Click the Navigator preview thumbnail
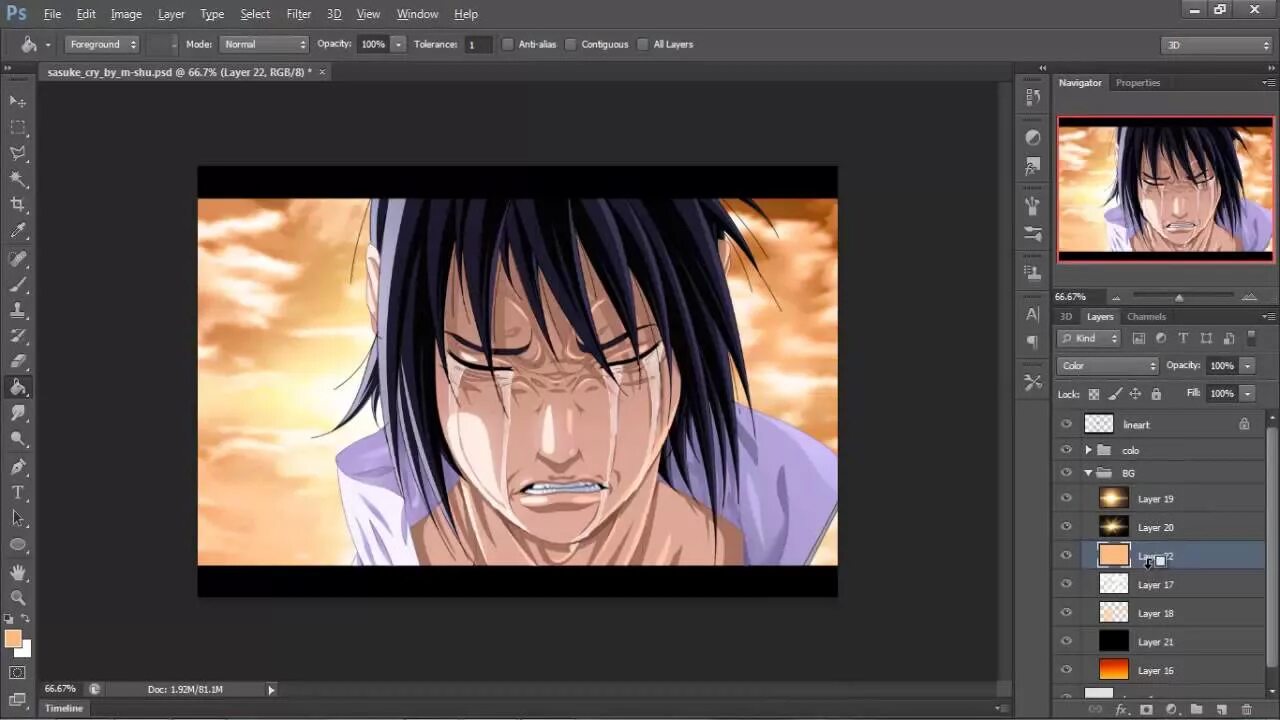Image resolution: width=1280 pixels, height=720 pixels. pos(1165,189)
